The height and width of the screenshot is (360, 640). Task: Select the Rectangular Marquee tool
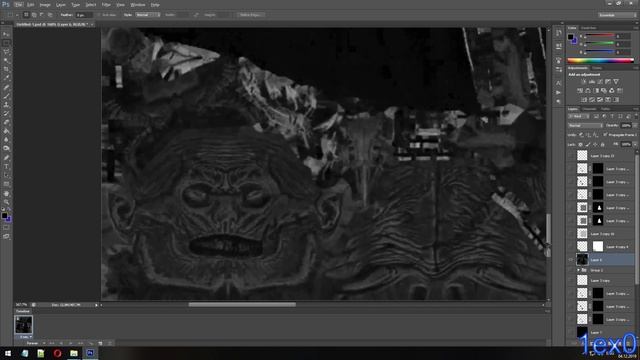coord(6,43)
